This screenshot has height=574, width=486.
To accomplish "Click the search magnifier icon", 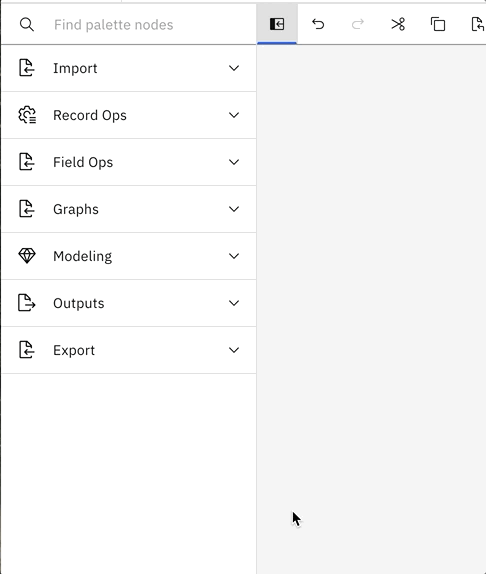I will pos(27,25).
